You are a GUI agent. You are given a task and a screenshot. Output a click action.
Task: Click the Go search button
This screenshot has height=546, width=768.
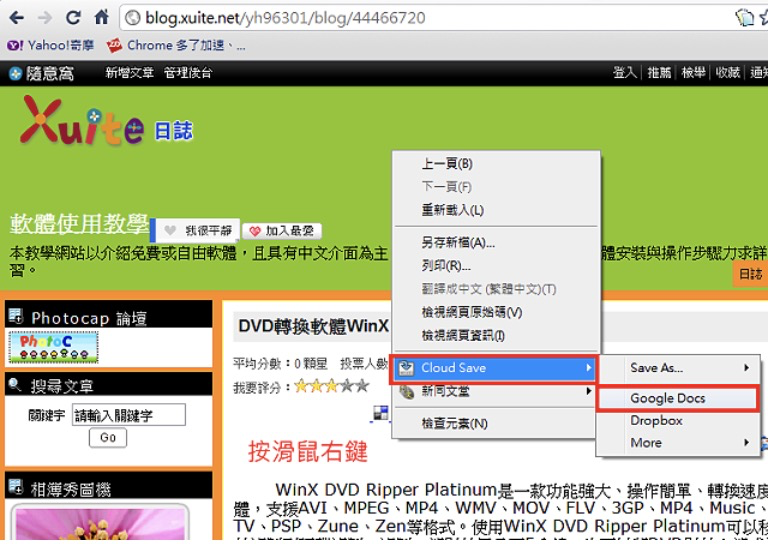coord(108,437)
